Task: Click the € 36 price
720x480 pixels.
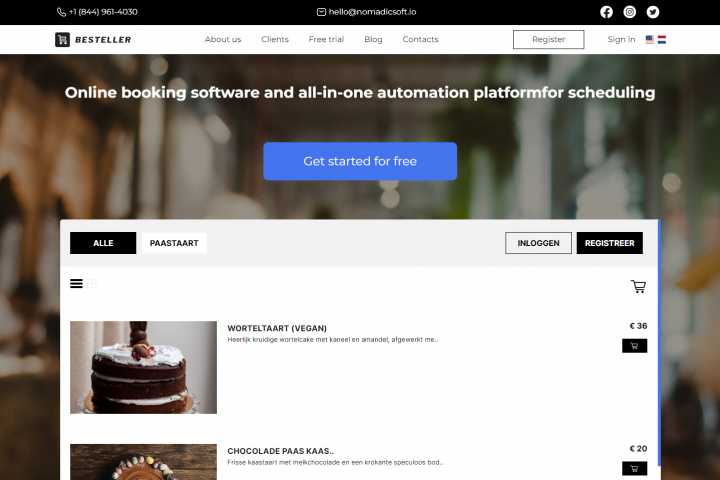Action: (x=638, y=326)
